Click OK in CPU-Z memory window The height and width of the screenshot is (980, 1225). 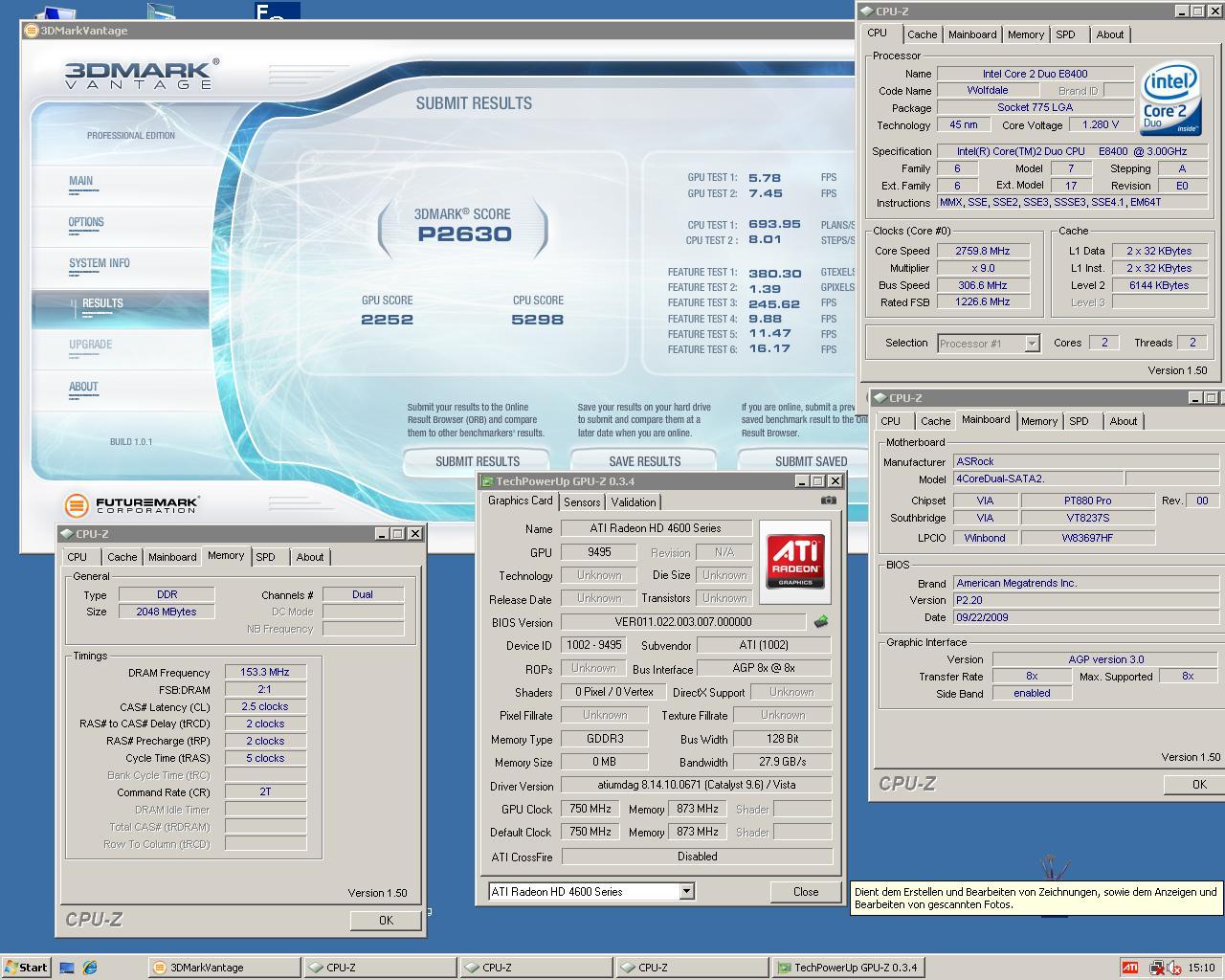click(386, 920)
